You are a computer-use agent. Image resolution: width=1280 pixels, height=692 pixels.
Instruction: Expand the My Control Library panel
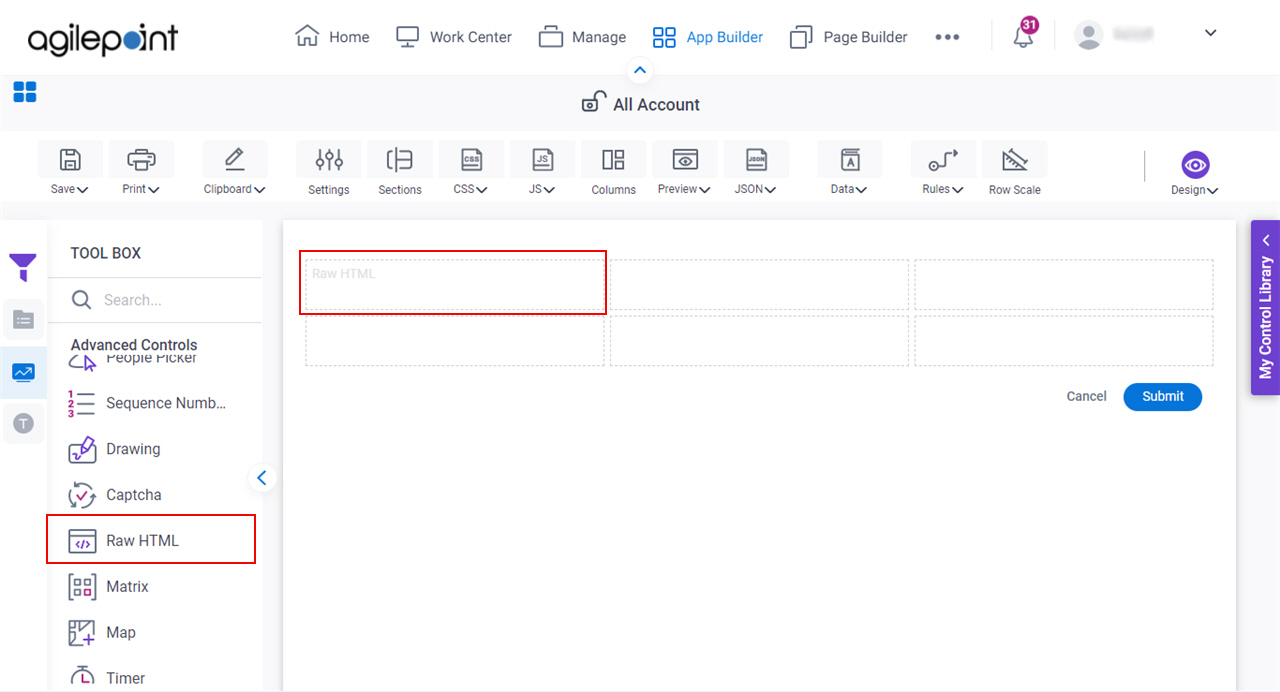[1266, 308]
